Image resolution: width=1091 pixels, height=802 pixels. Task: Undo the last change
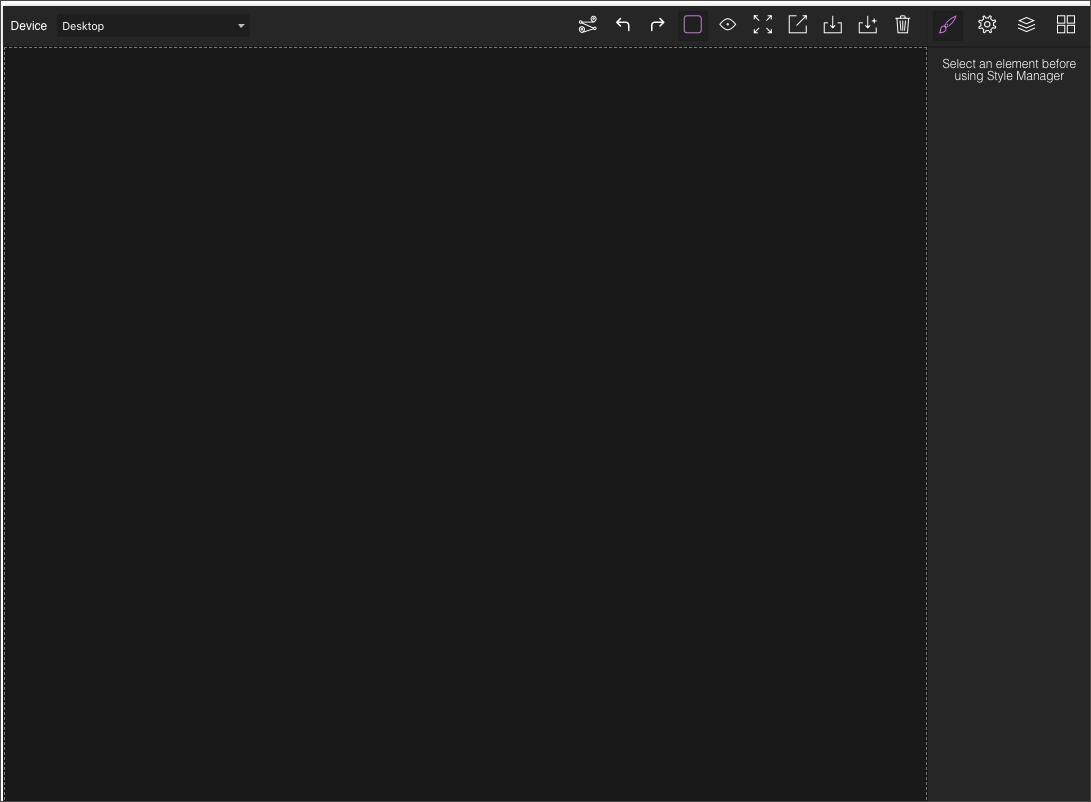tap(623, 25)
